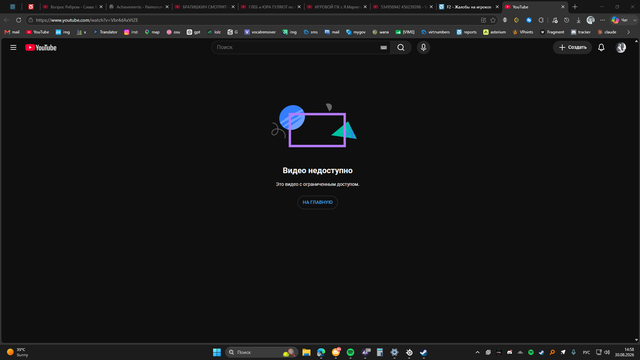This screenshot has height=360, width=640.
Task: Start voice search with the microphone icon
Action: [x=423, y=48]
